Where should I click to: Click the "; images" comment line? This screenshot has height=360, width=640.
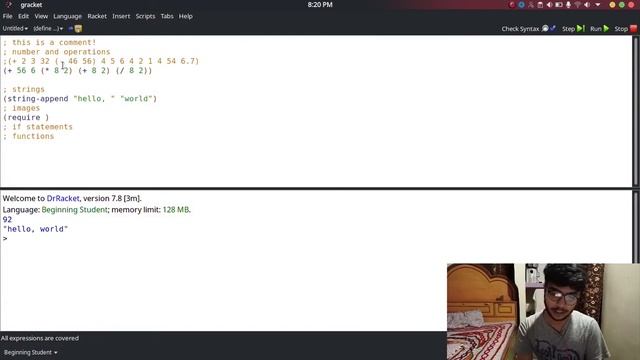click(21, 108)
